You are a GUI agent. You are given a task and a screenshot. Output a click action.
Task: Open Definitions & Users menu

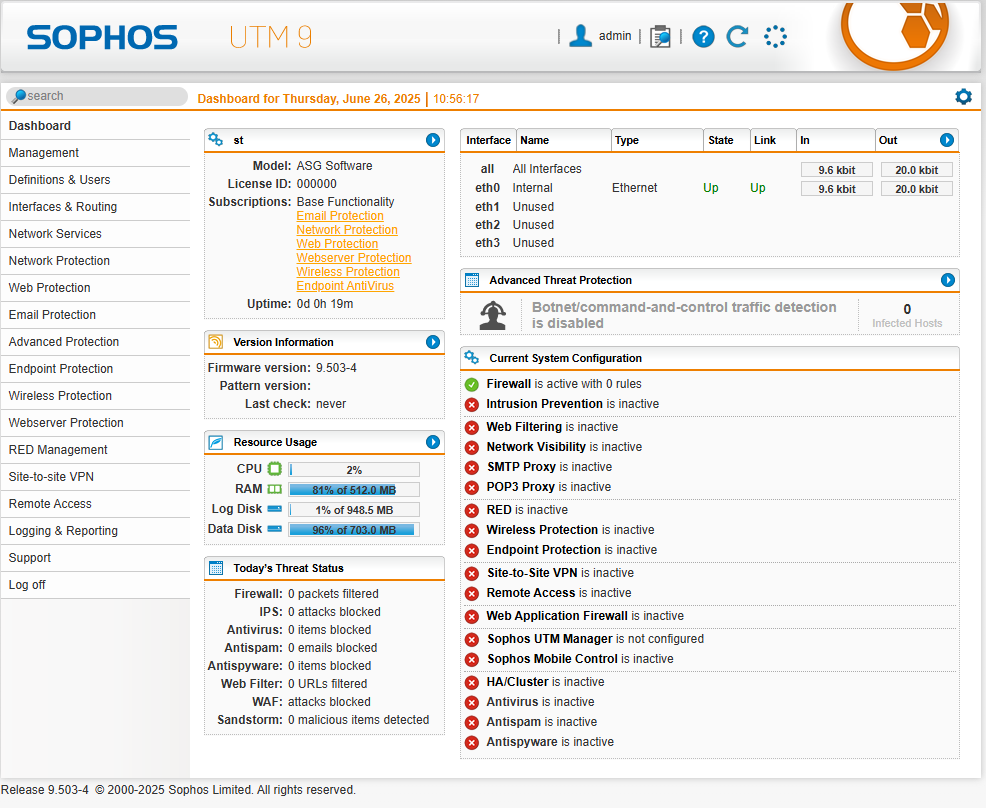click(96, 180)
